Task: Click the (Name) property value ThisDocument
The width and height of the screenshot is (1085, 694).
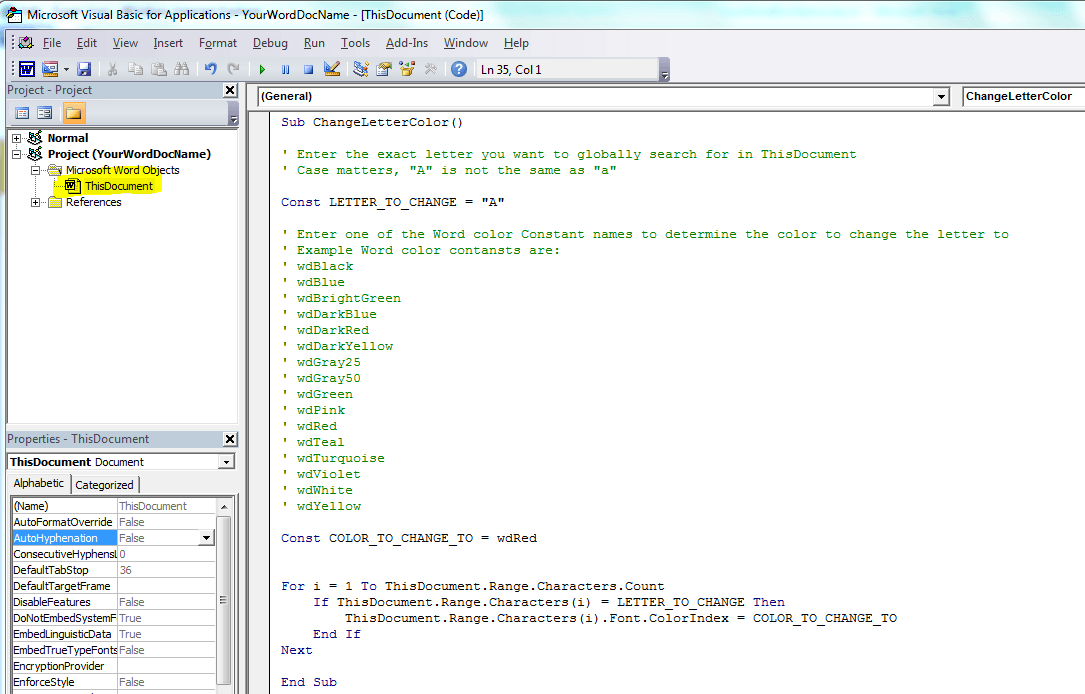Action: click(166, 506)
